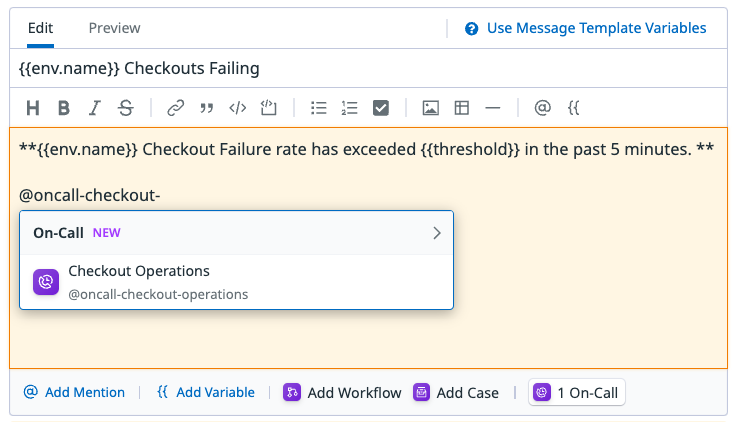Insert a block quote

pos(207,108)
